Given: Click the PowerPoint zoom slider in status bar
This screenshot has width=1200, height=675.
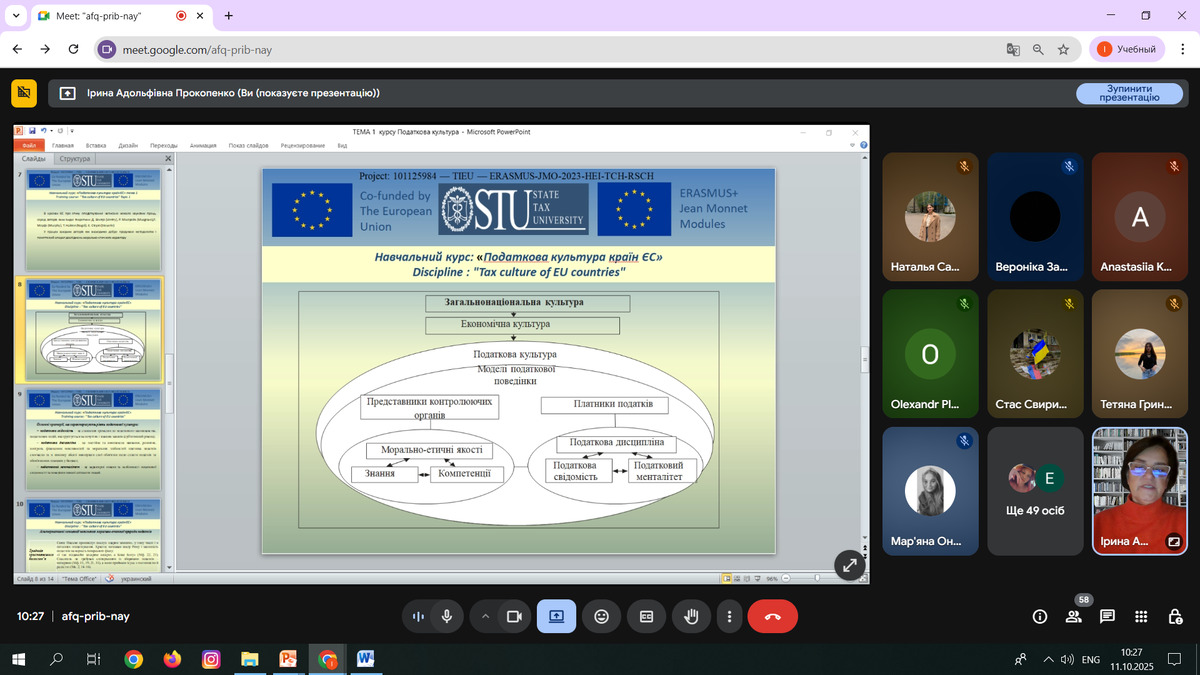Looking at the screenshot, I should [817, 578].
